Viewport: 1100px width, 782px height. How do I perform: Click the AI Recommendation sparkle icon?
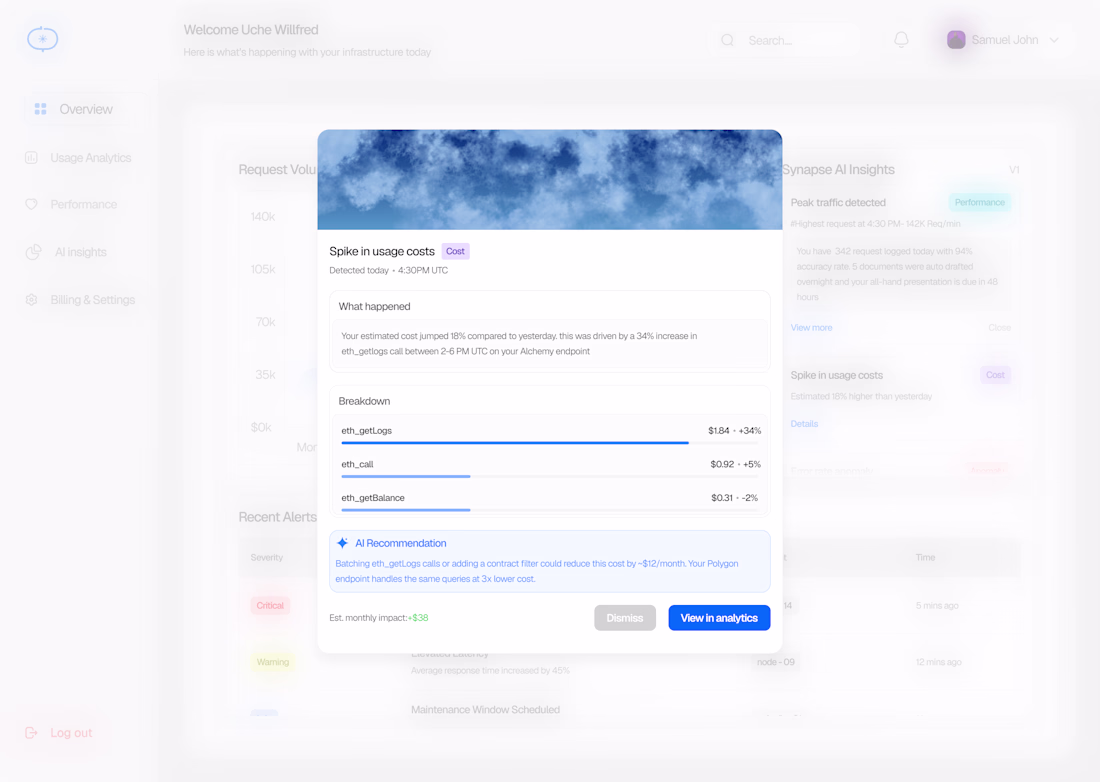pyautogui.click(x=342, y=543)
